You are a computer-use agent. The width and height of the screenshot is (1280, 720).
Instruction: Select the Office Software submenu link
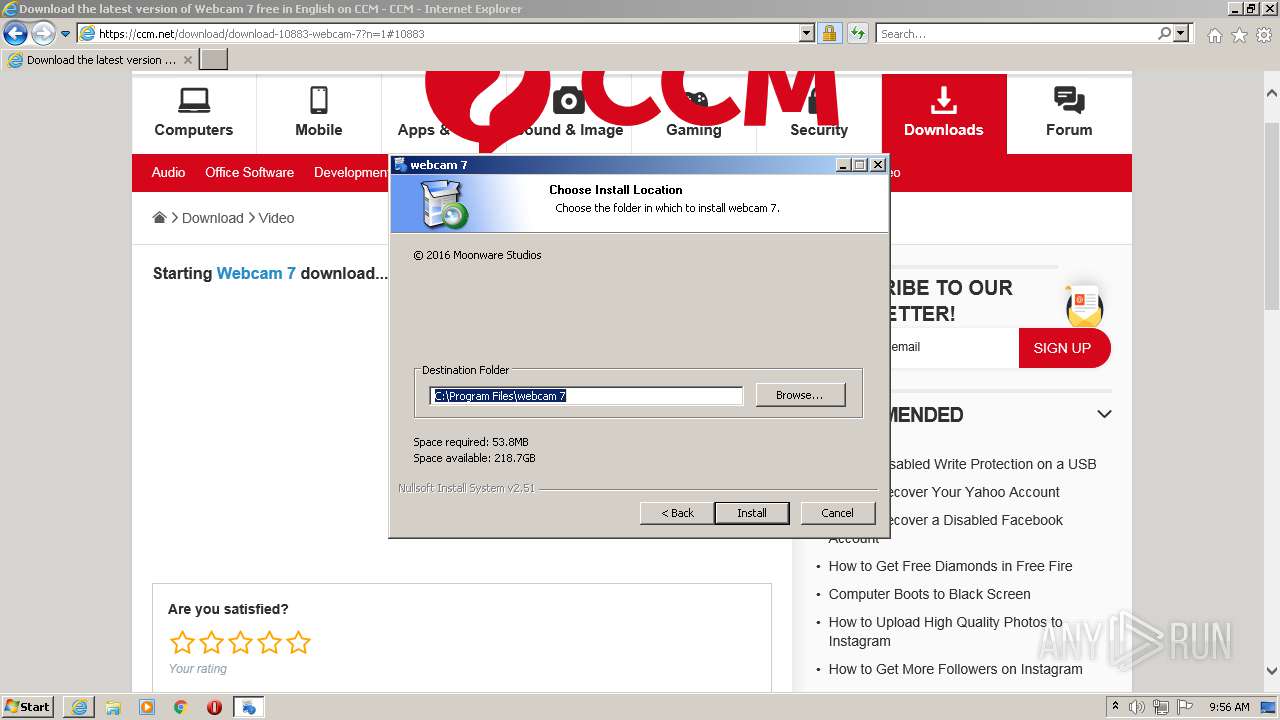(x=249, y=172)
